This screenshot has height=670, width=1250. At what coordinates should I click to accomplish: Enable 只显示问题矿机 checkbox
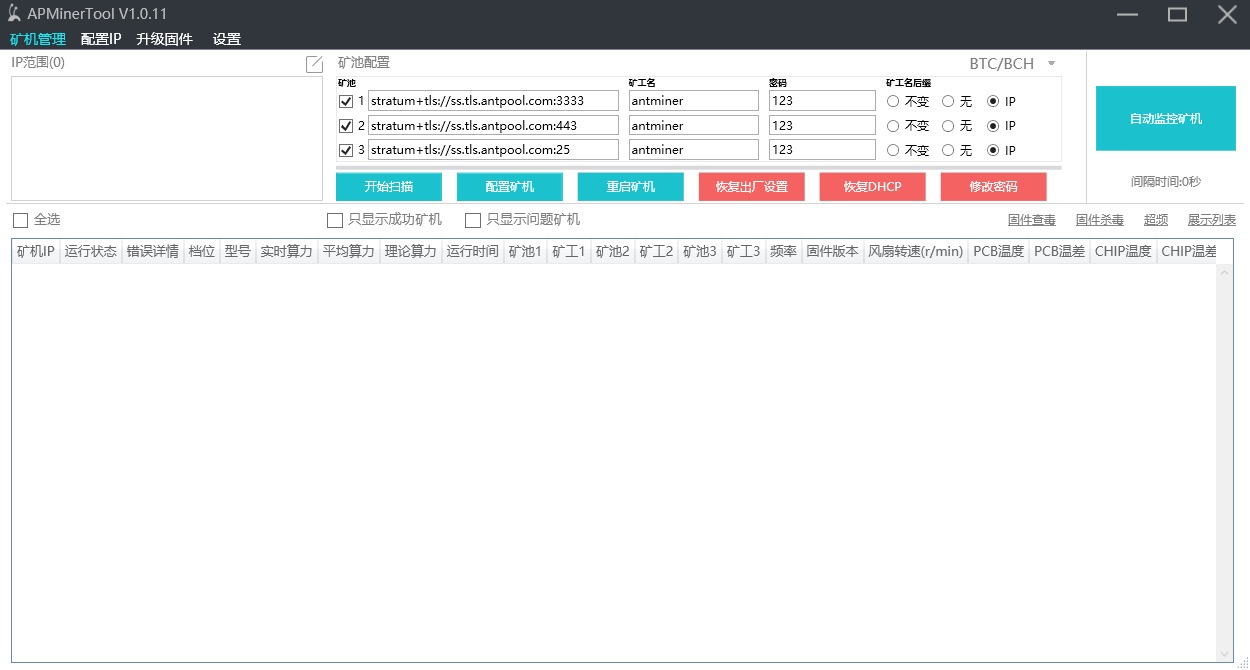473,220
